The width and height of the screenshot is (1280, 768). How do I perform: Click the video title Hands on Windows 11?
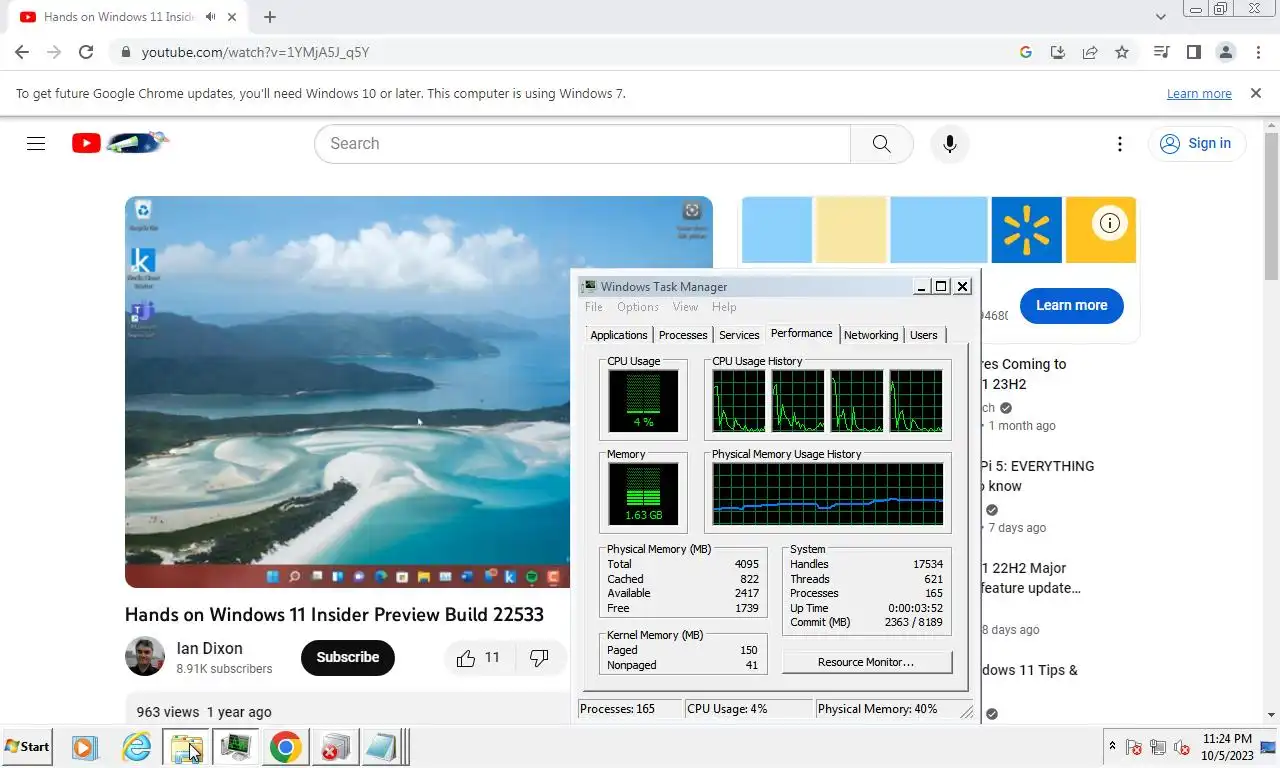click(x=334, y=614)
